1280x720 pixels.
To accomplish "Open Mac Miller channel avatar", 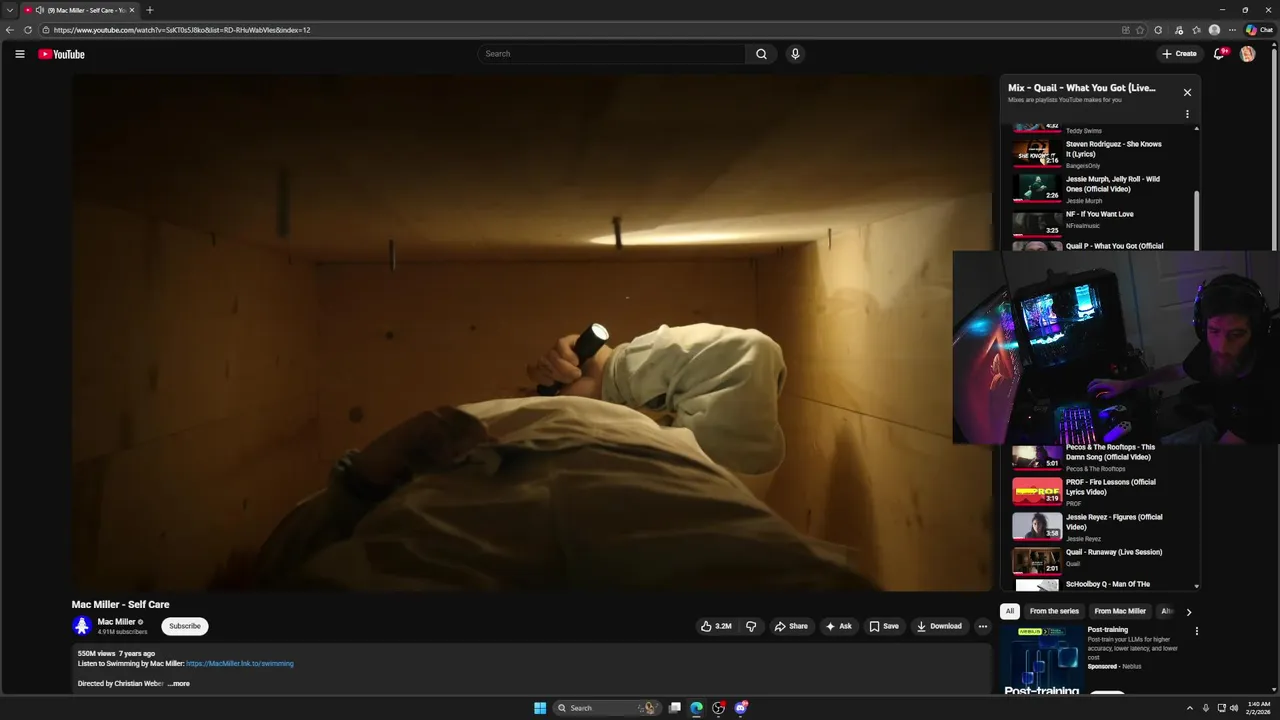I will (82, 626).
